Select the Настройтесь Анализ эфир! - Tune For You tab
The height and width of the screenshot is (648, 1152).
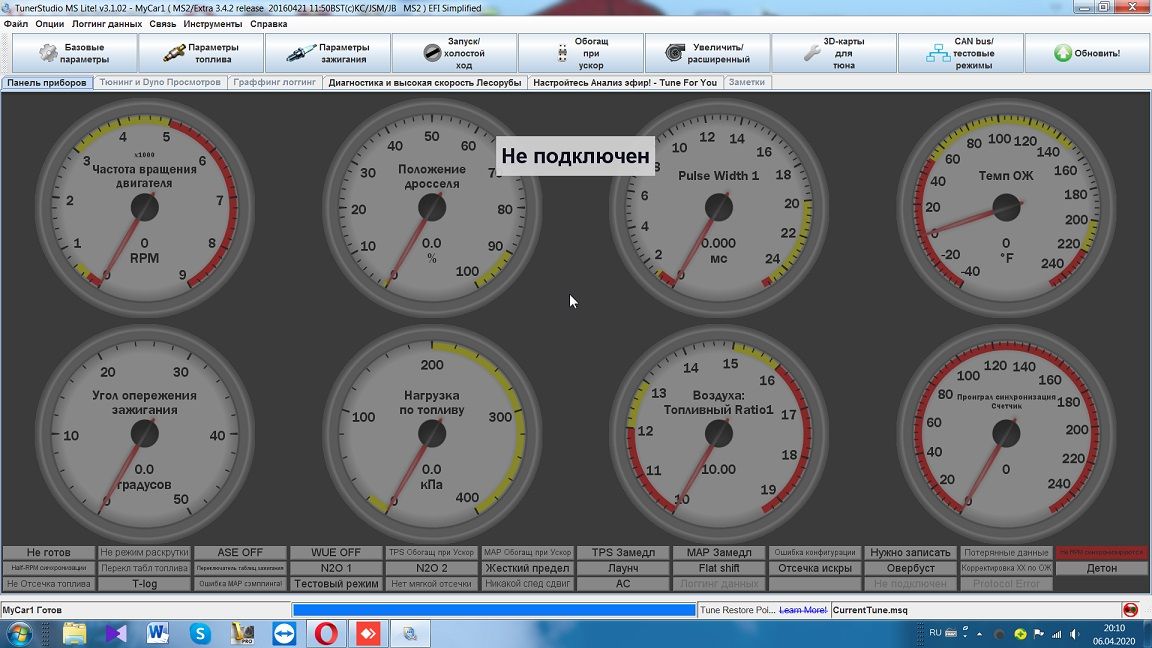[625, 83]
